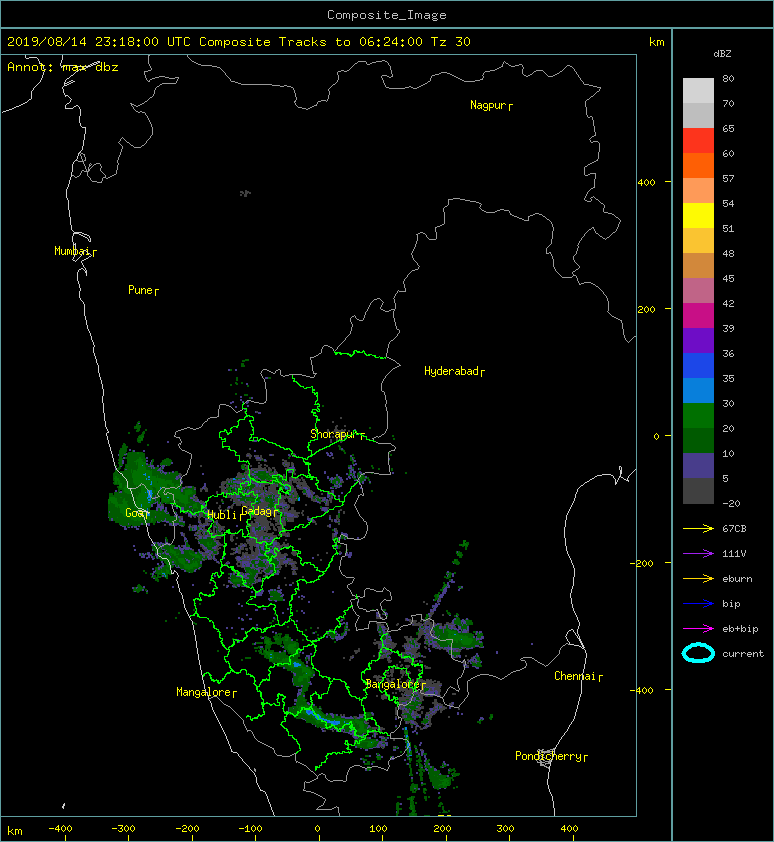This screenshot has width=774, height=842.
Task: Click the dBZ heading above color scale
Action: tap(722, 54)
